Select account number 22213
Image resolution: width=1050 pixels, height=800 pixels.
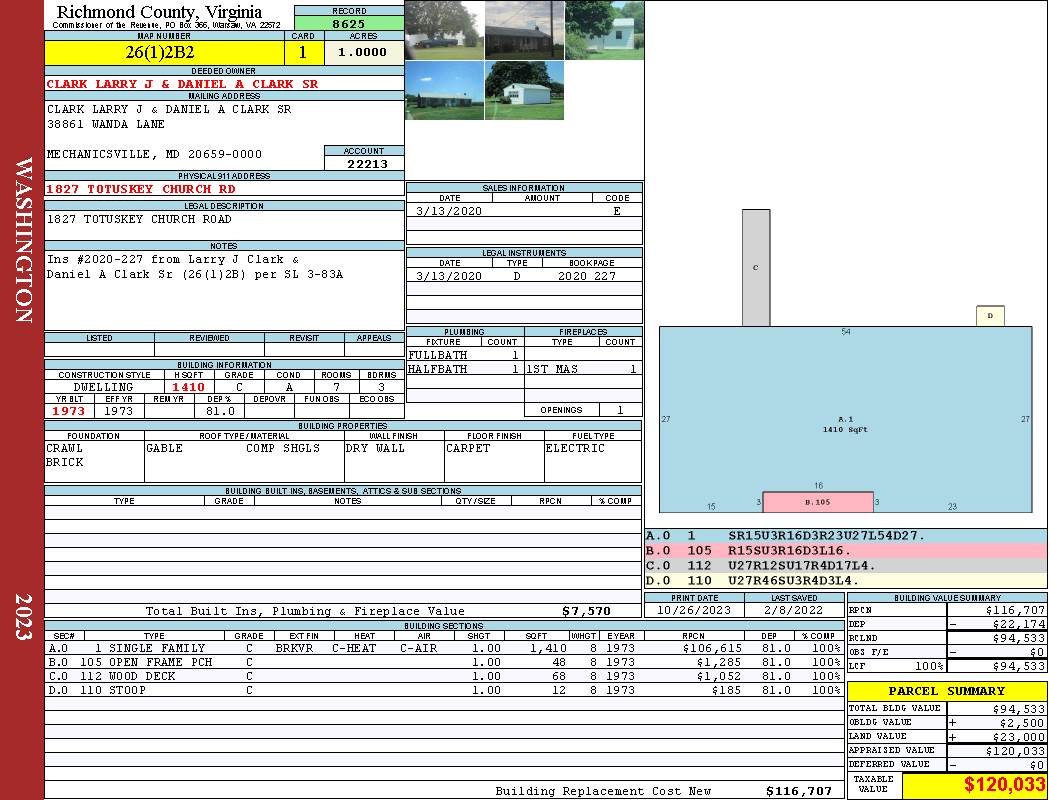(364, 164)
